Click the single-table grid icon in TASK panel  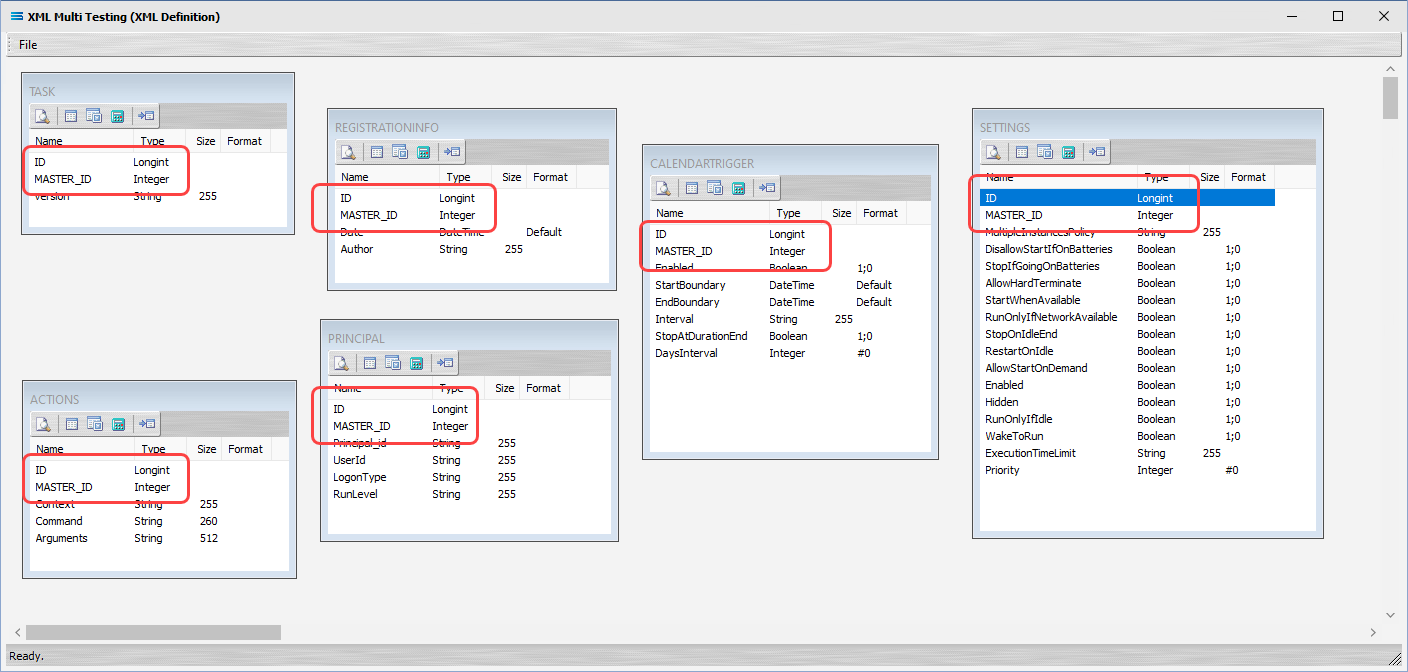coord(71,116)
